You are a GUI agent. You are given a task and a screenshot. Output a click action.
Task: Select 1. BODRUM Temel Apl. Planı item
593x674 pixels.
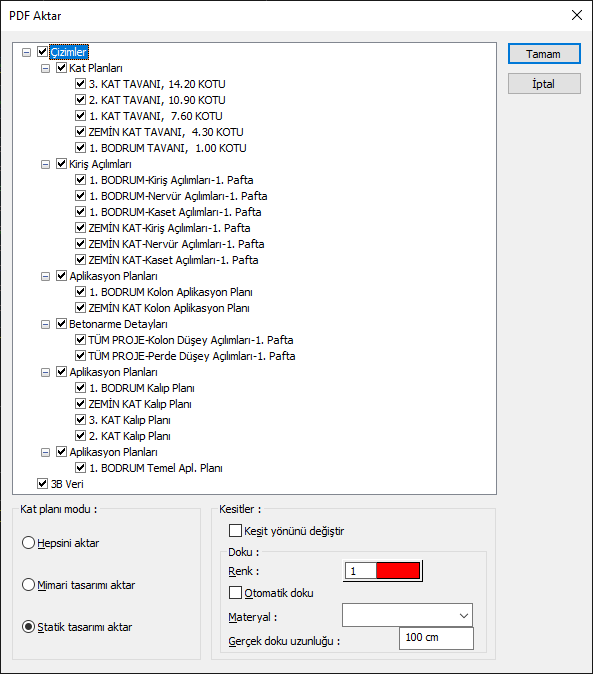[156, 468]
